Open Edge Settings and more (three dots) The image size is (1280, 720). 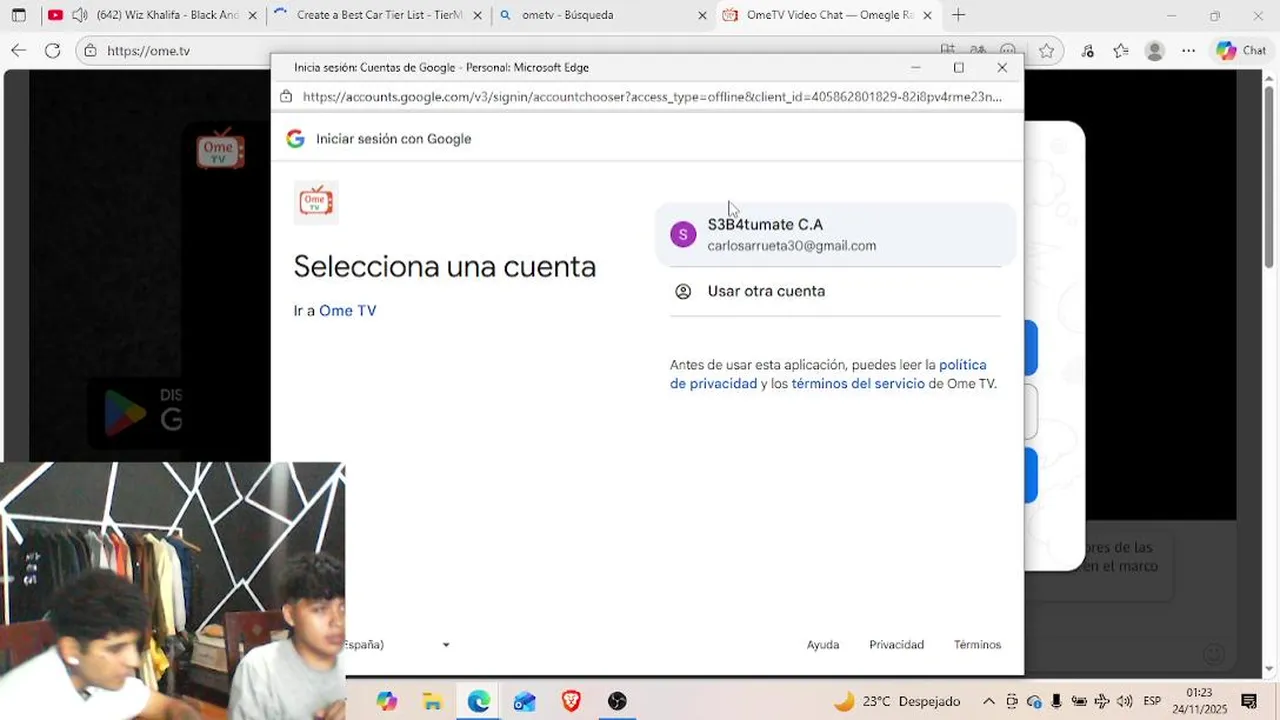1188,50
